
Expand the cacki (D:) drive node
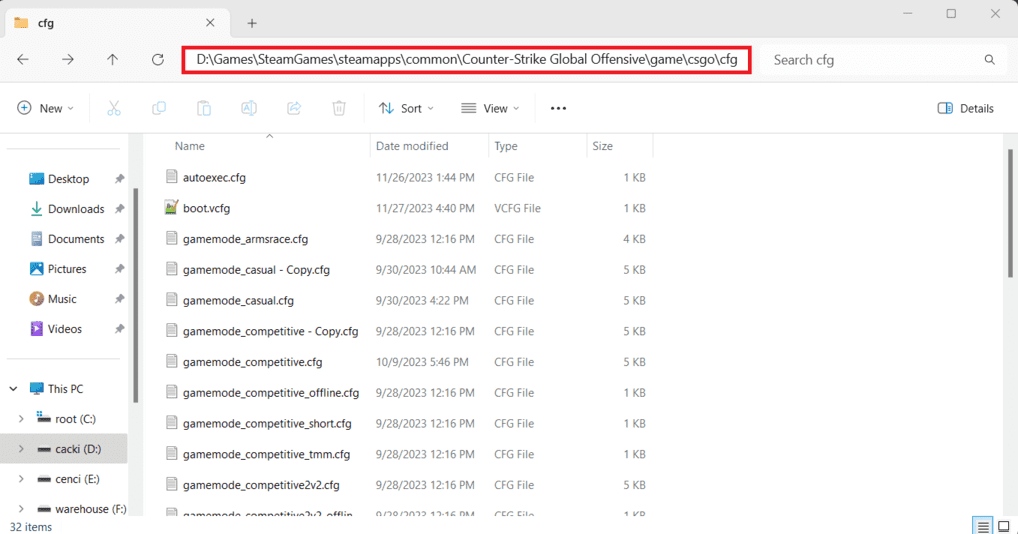pos(21,449)
